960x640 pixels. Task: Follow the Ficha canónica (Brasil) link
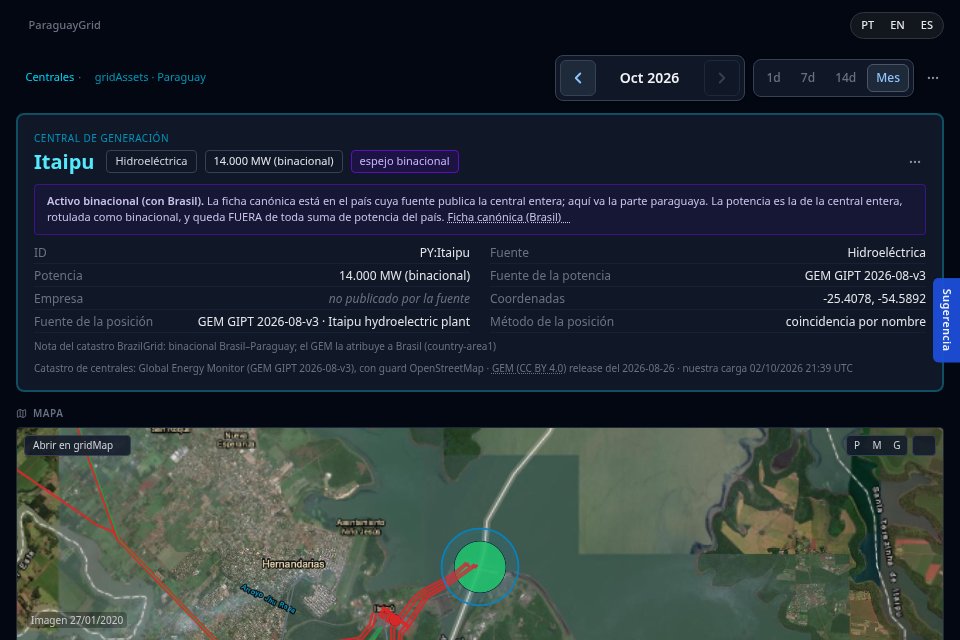[x=508, y=217]
